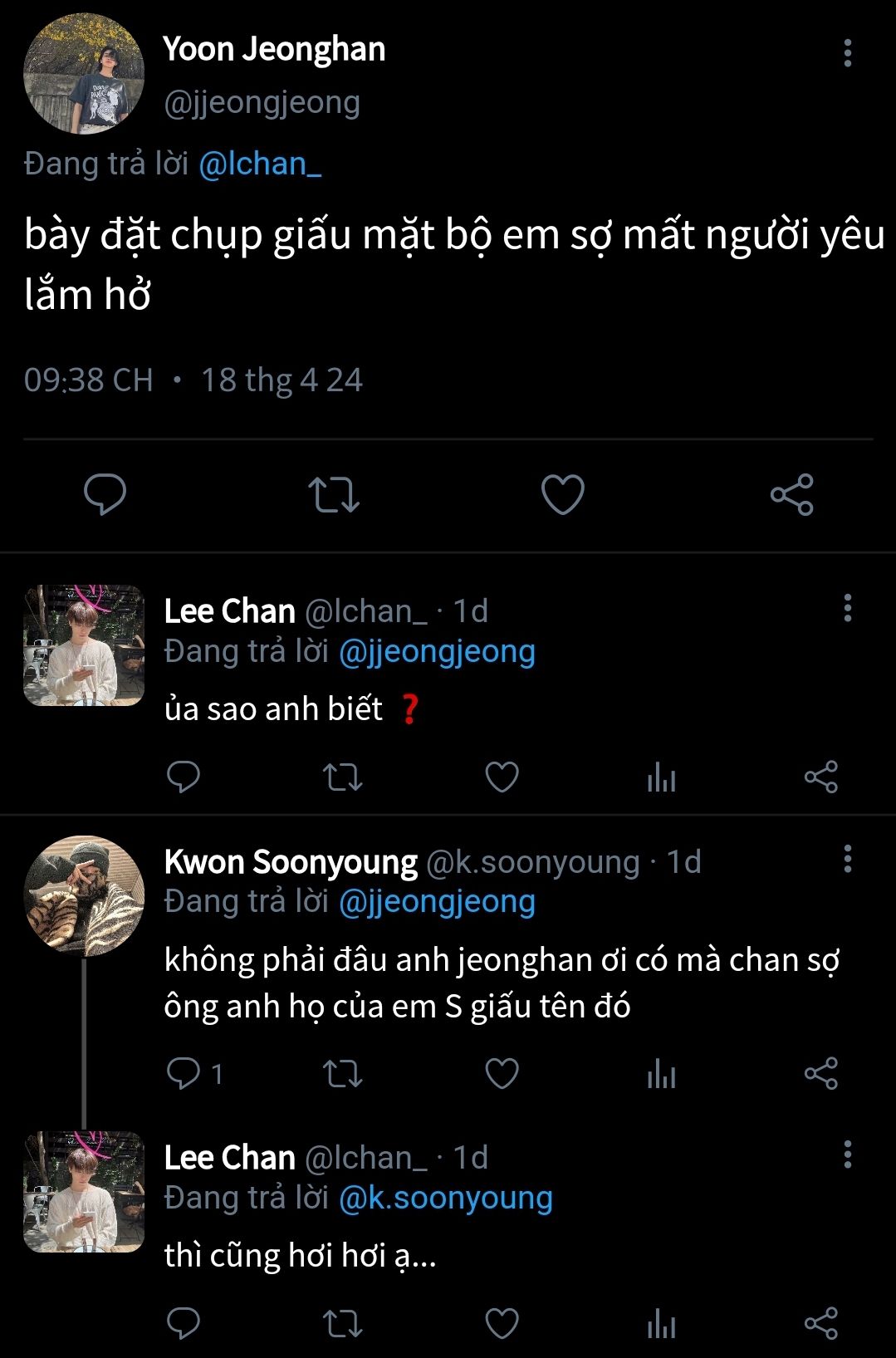Like Kwon Soonyoung's reply
The image size is (896, 1358).
coord(502,1074)
